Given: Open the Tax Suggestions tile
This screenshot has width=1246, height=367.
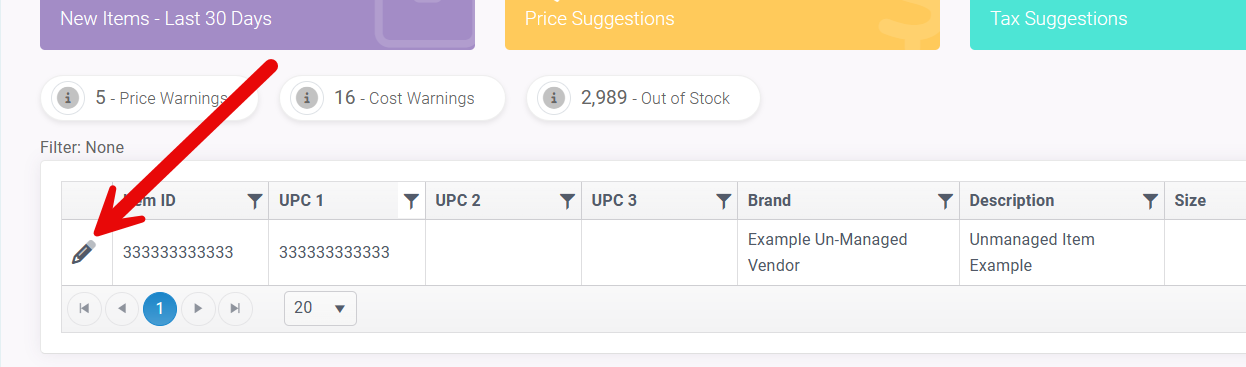Looking at the screenshot, I should click(1108, 24).
